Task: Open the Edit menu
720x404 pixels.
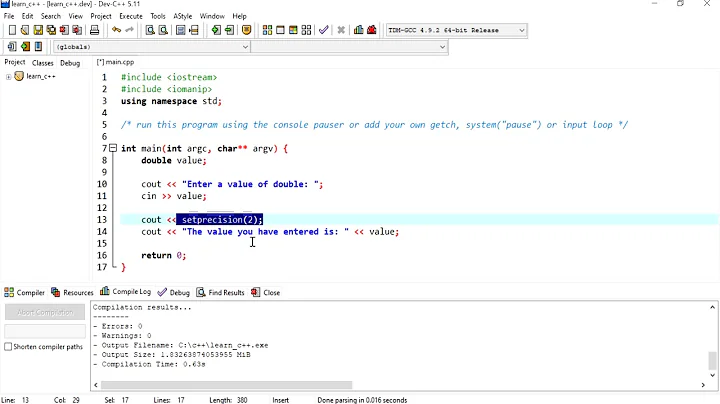Action: pyautogui.click(x=28, y=16)
